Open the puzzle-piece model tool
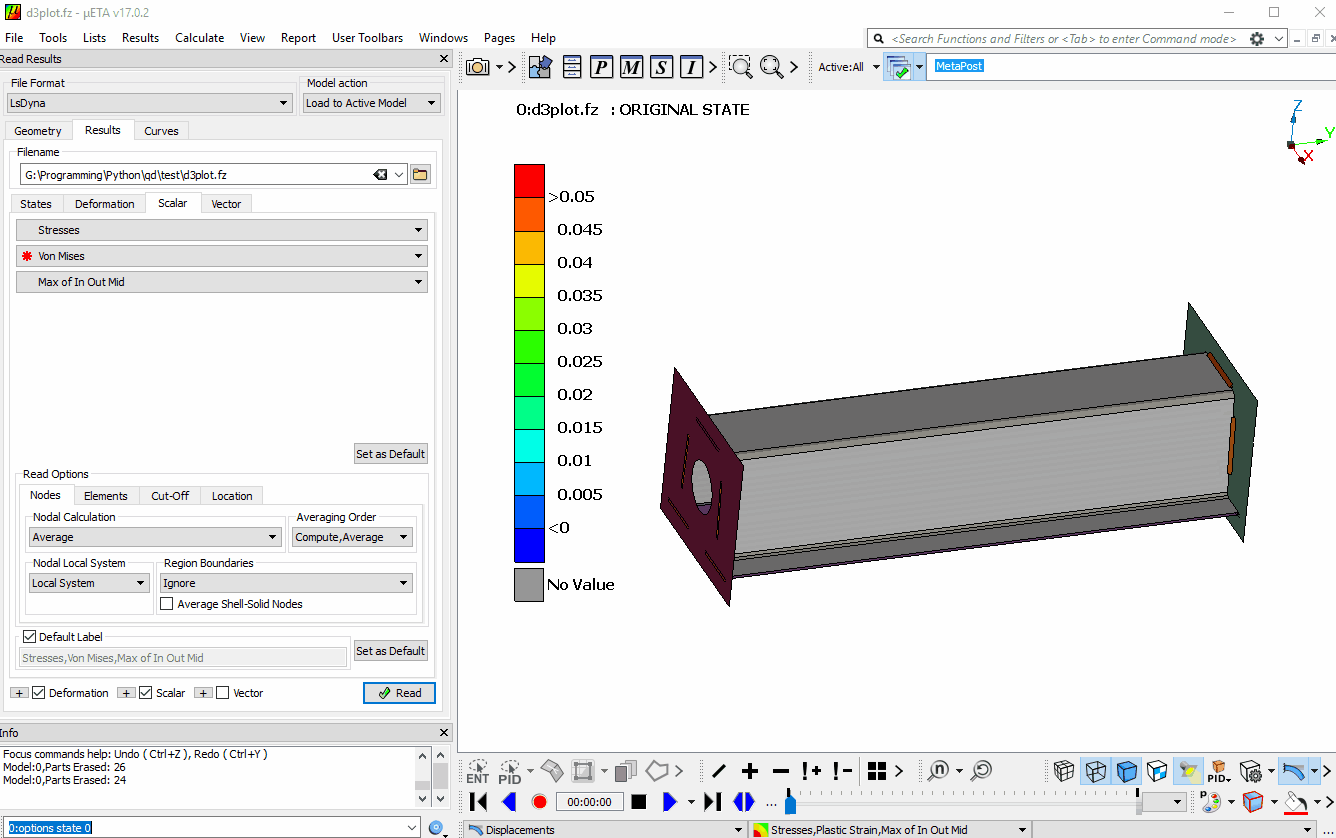This screenshot has height=838, width=1336. tap(540, 67)
